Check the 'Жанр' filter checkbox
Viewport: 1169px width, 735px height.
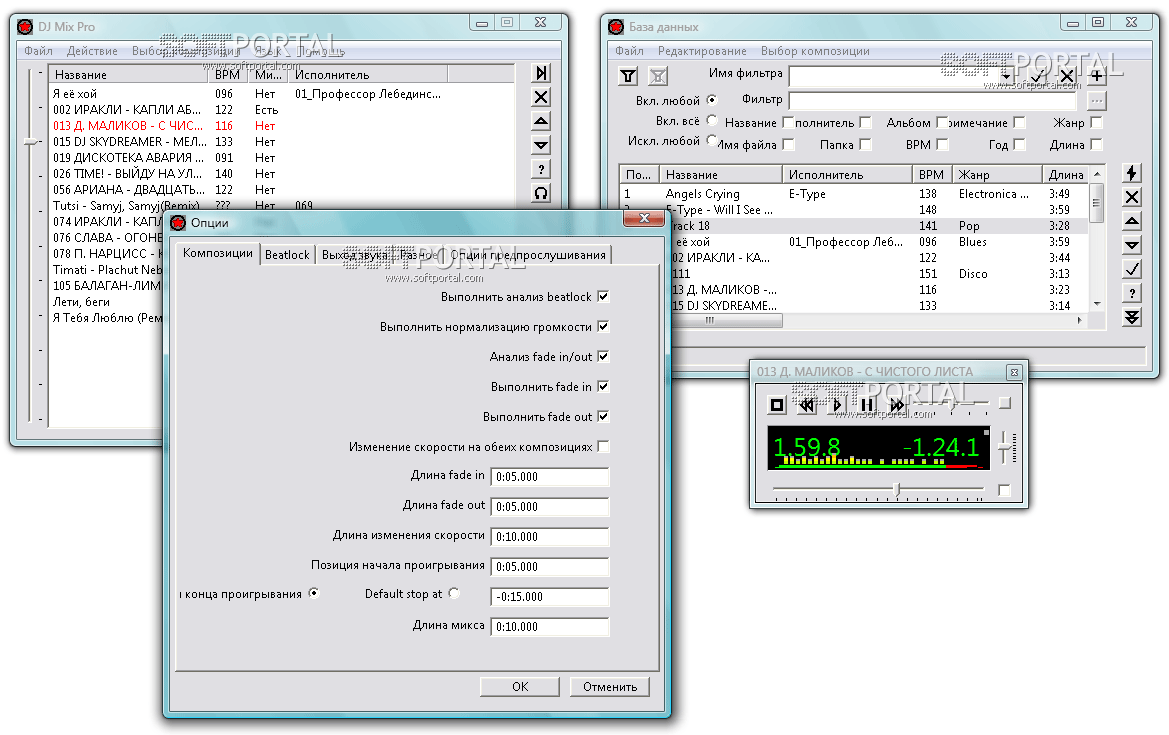tap(1096, 122)
